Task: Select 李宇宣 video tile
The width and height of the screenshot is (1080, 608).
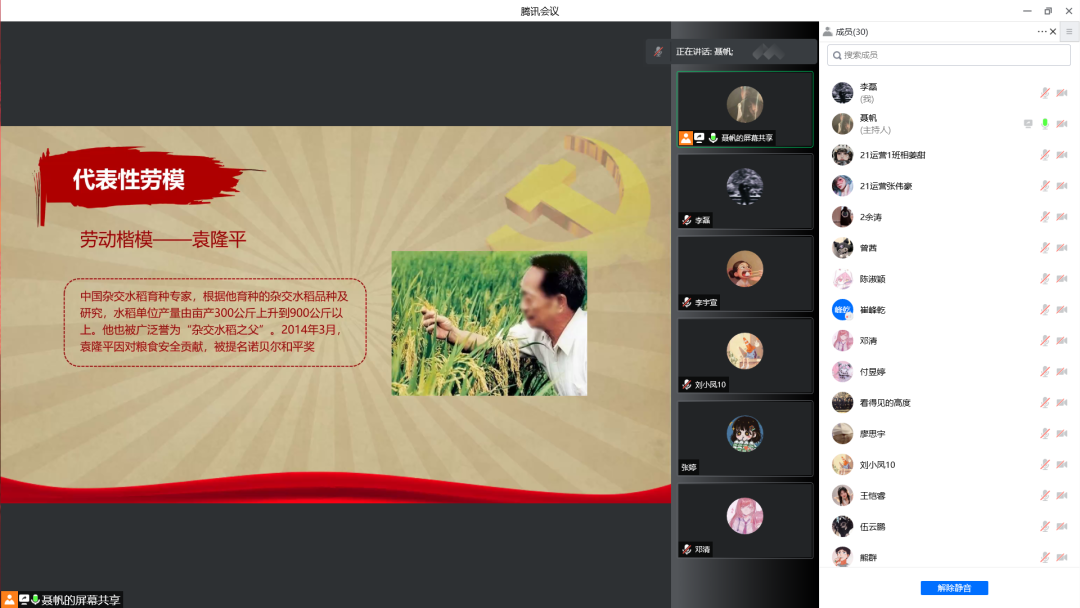Action: click(745, 270)
